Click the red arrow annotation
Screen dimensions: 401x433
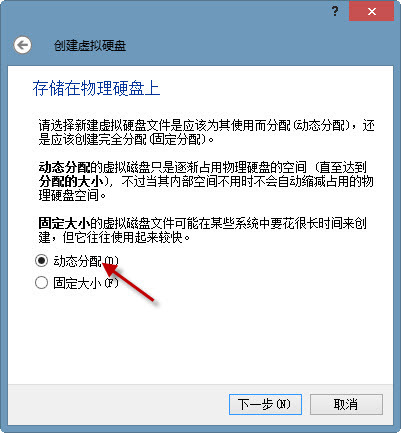click(129, 282)
